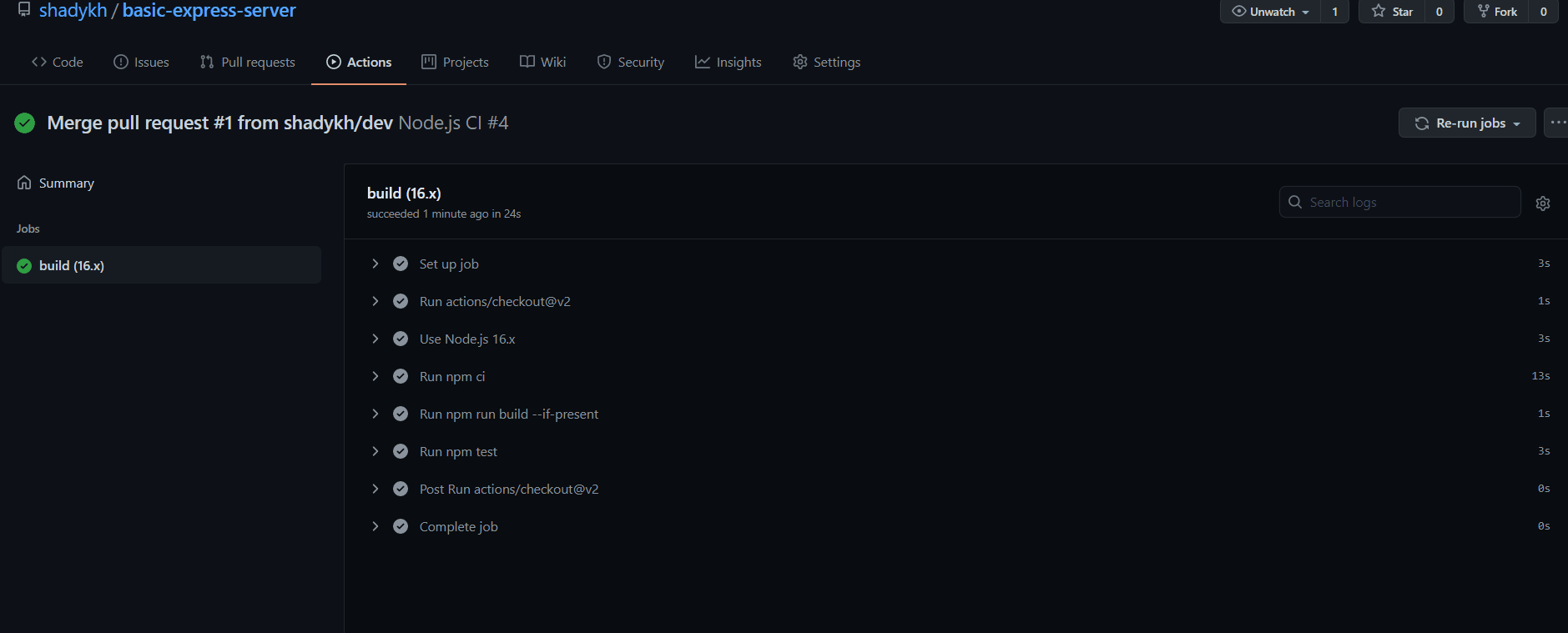The width and height of the screenshot is (1568, 633).
Task: Open the Wiki tab
Action: point(542,62)
